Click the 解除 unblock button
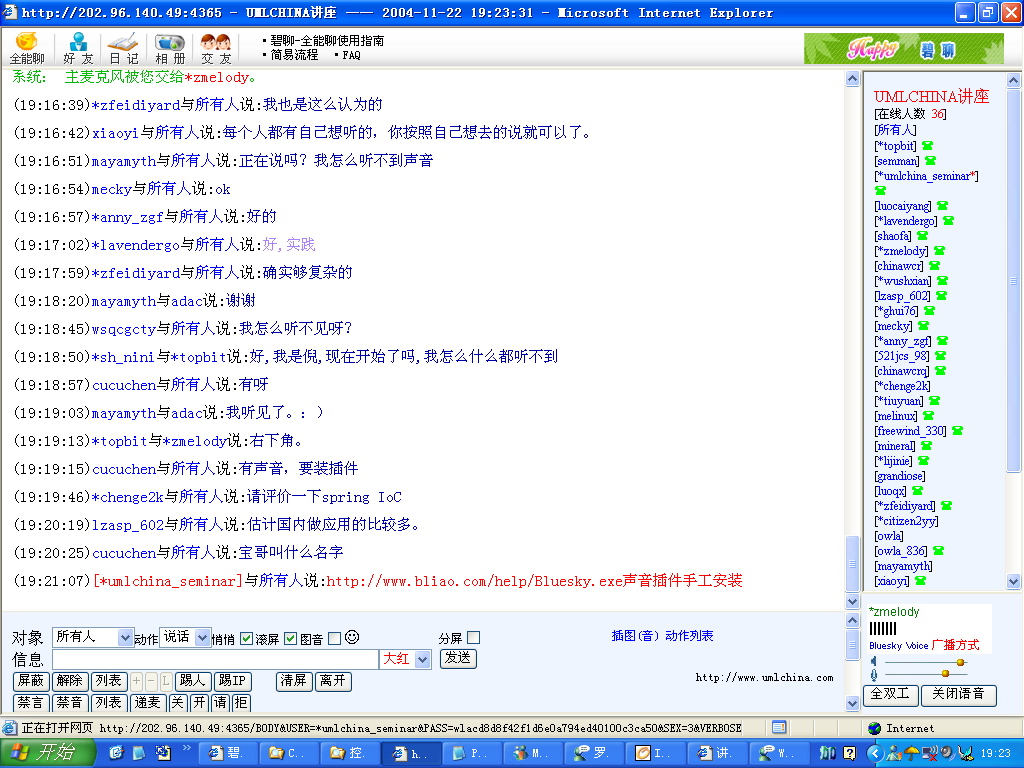 pyautogui.click(x=69, y=681)
